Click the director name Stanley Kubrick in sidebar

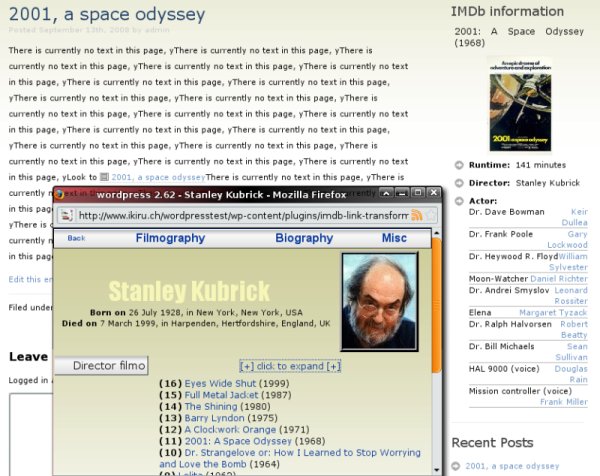click(x=548, y=183)
